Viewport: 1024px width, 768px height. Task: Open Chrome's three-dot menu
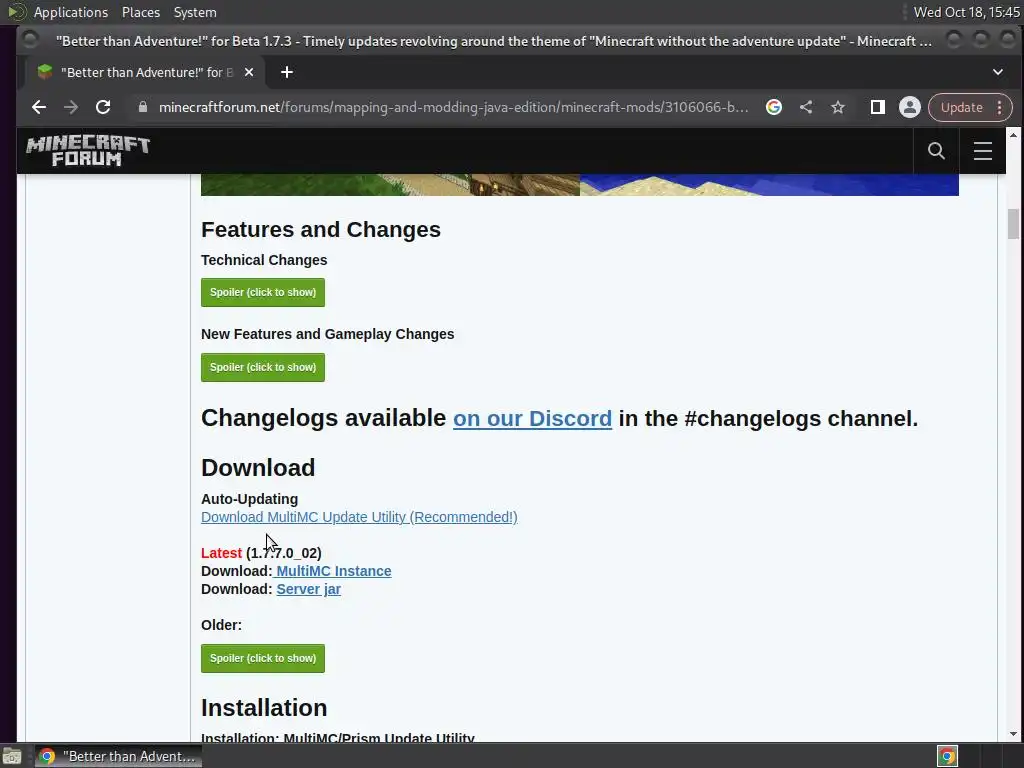pyautogui.click(x=999, y=107)
